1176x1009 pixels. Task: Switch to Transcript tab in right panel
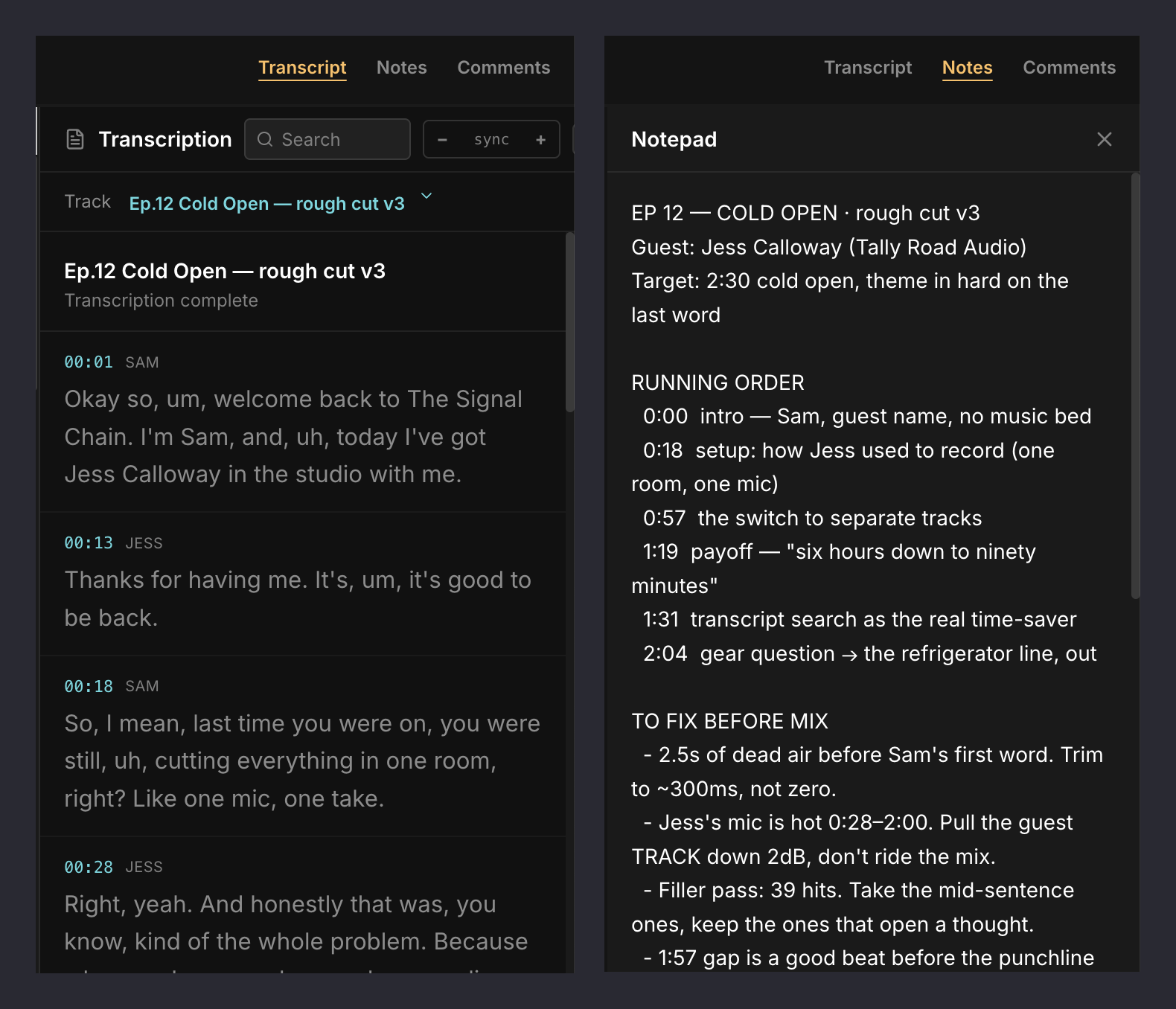(868, 68)
